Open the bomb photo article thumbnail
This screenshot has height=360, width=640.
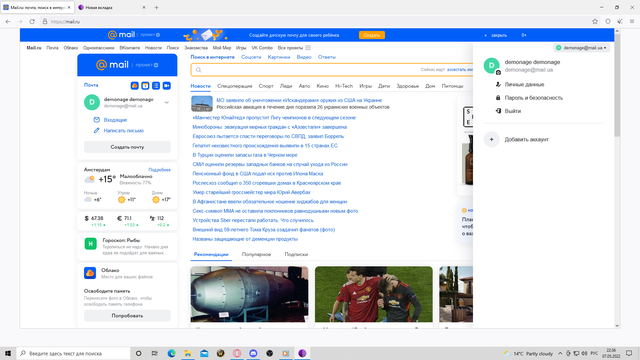[249, 294]
